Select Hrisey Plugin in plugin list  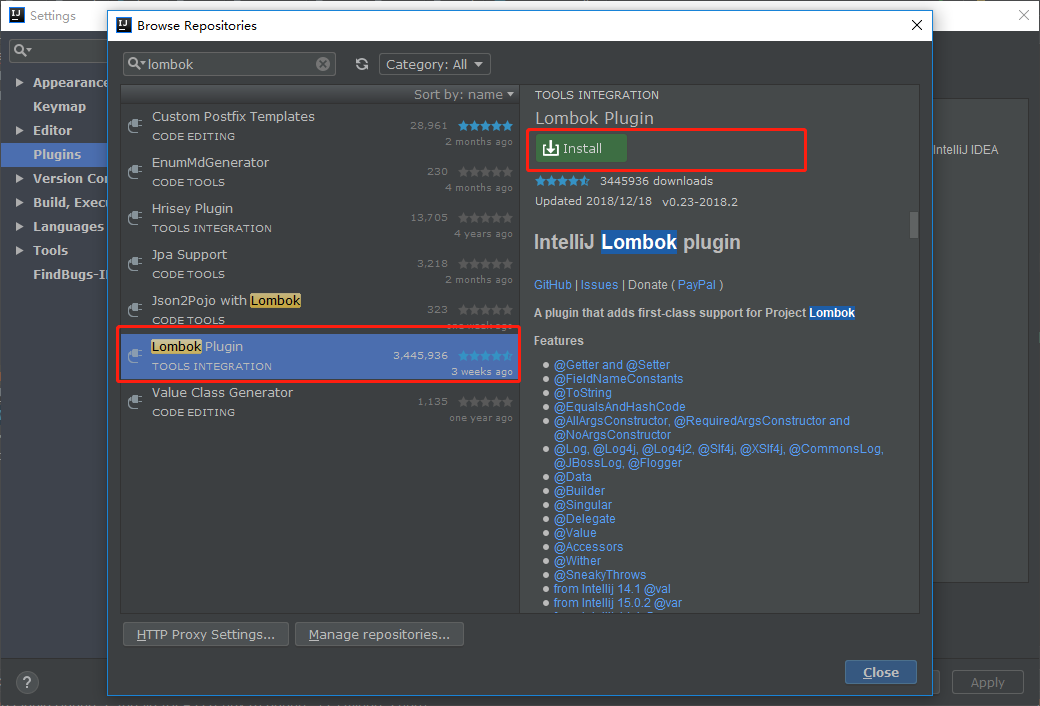[320, 218]
